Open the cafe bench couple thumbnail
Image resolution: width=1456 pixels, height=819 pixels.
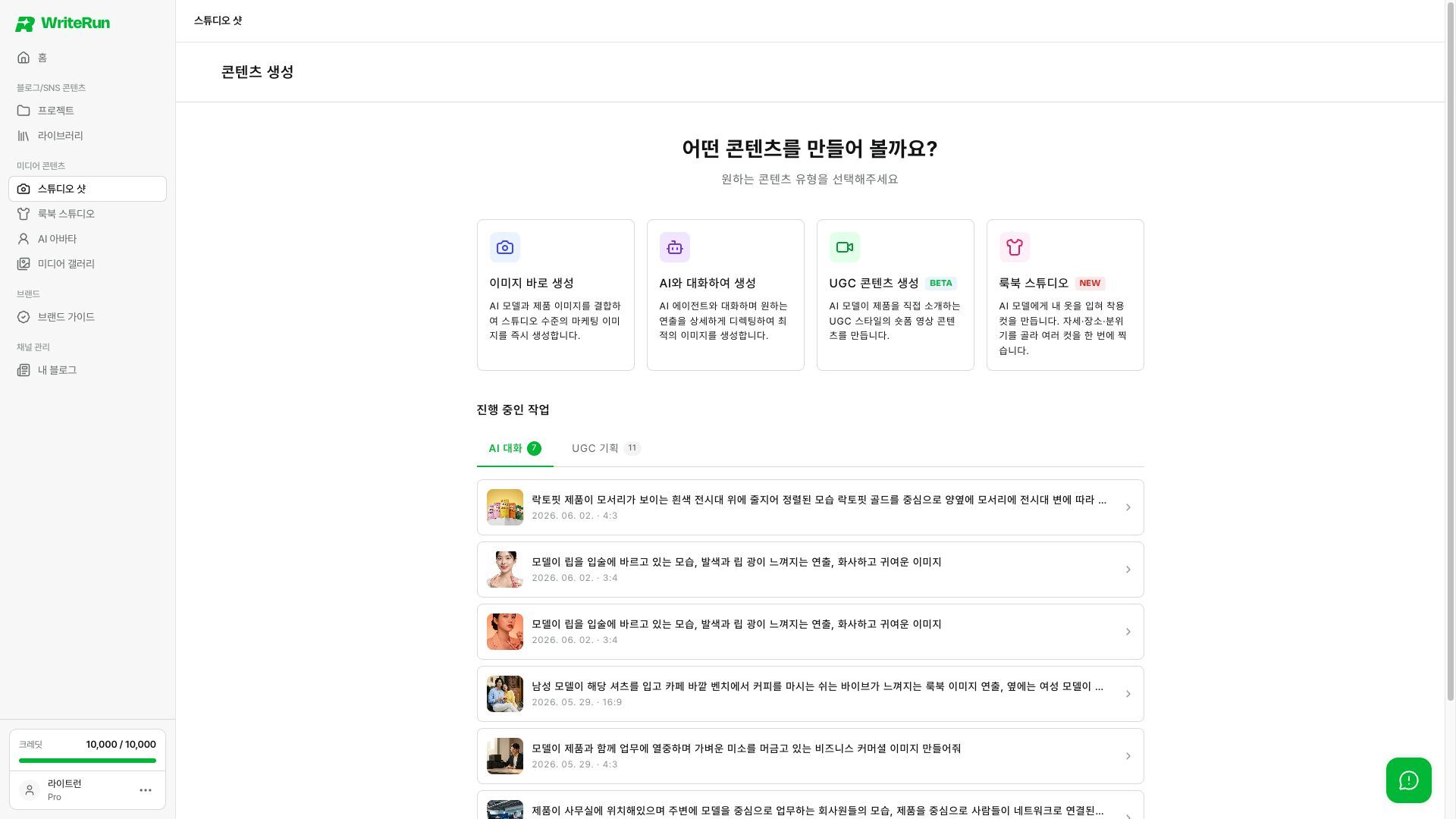tap(505, 694)
